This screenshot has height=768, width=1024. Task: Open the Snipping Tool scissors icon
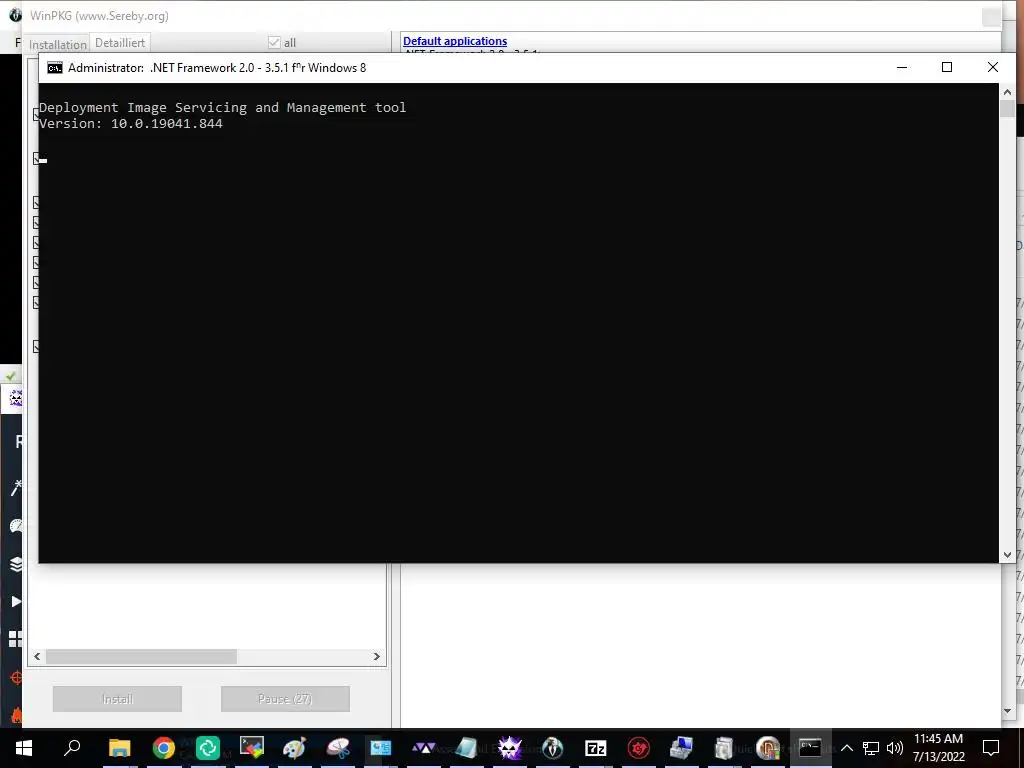tap(338, 748)
